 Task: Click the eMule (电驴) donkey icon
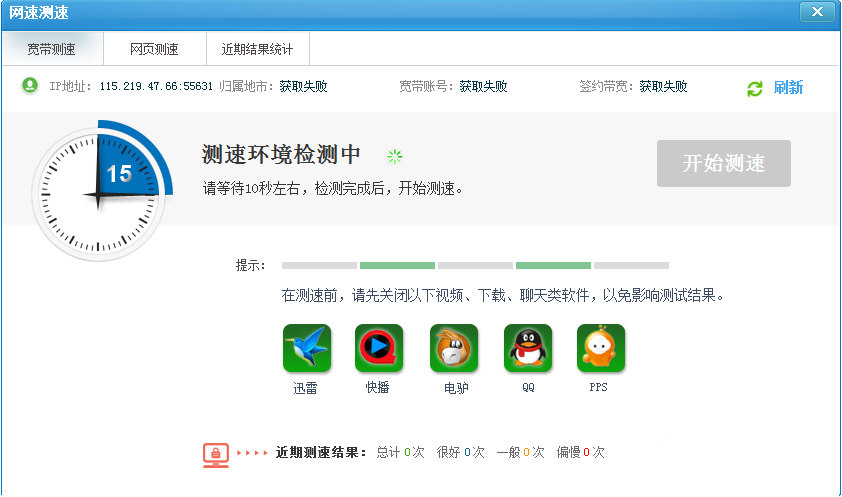454,348
